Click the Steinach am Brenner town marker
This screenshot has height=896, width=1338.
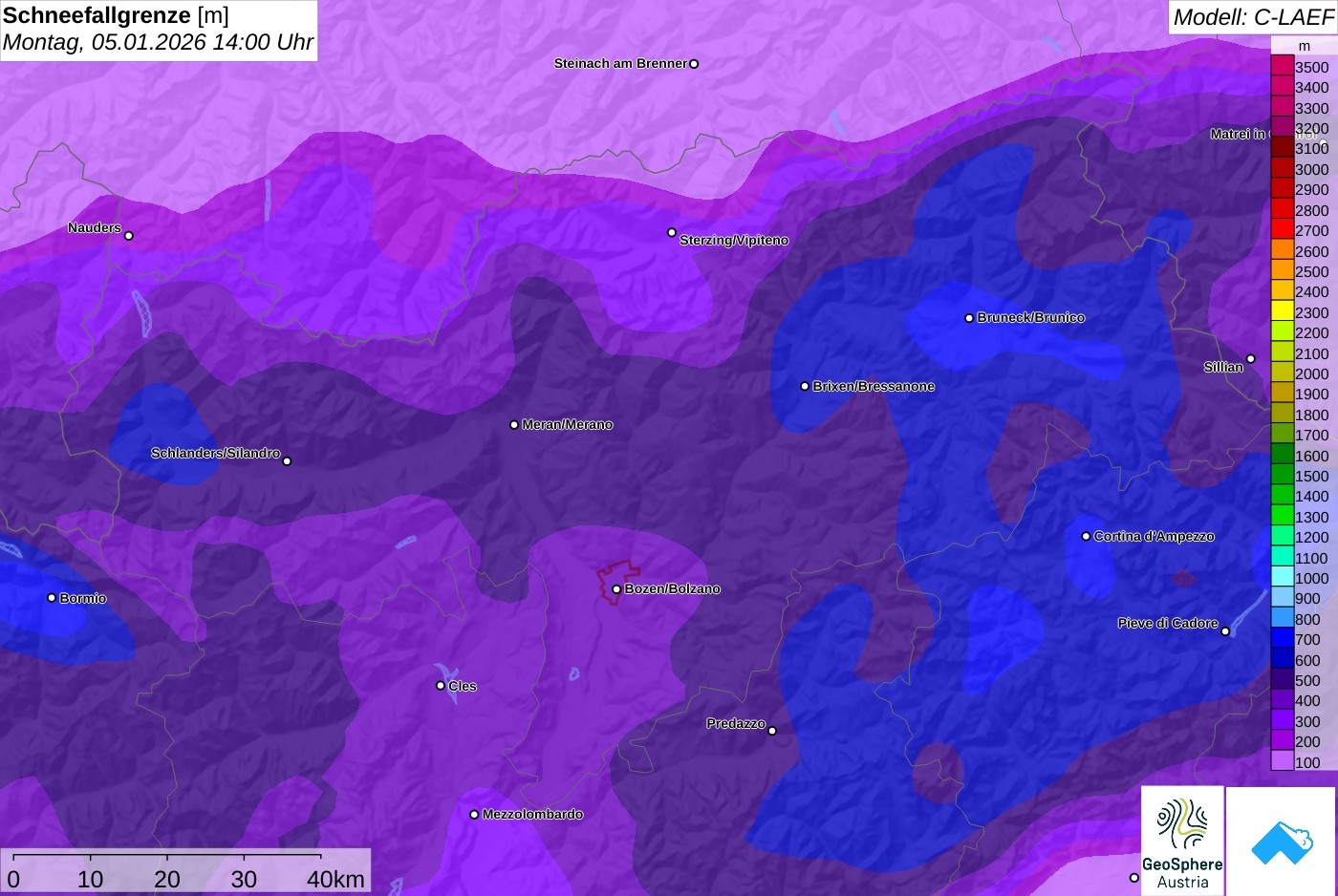(x=694, y=64)
